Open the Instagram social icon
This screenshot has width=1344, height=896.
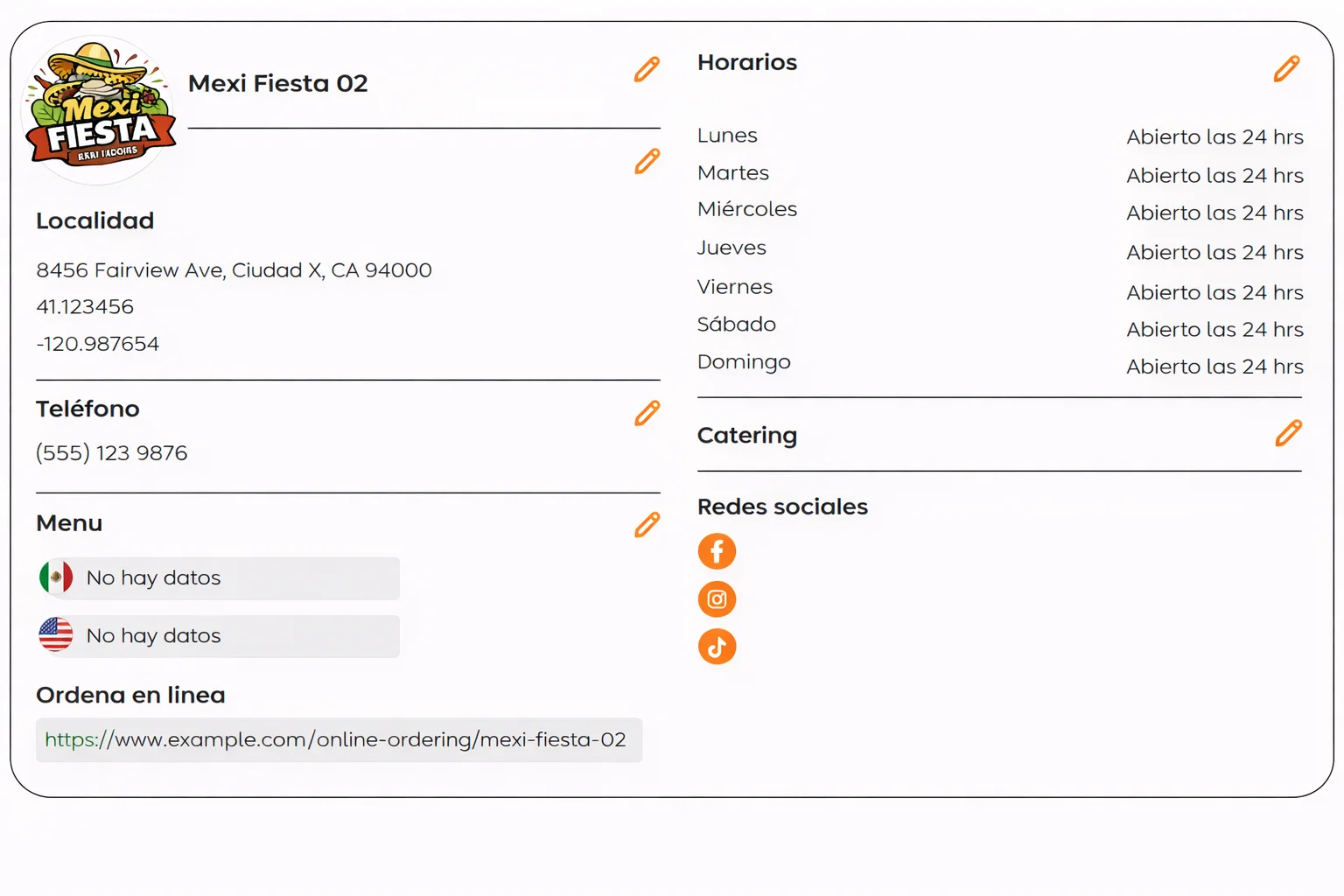click(717, 599)
